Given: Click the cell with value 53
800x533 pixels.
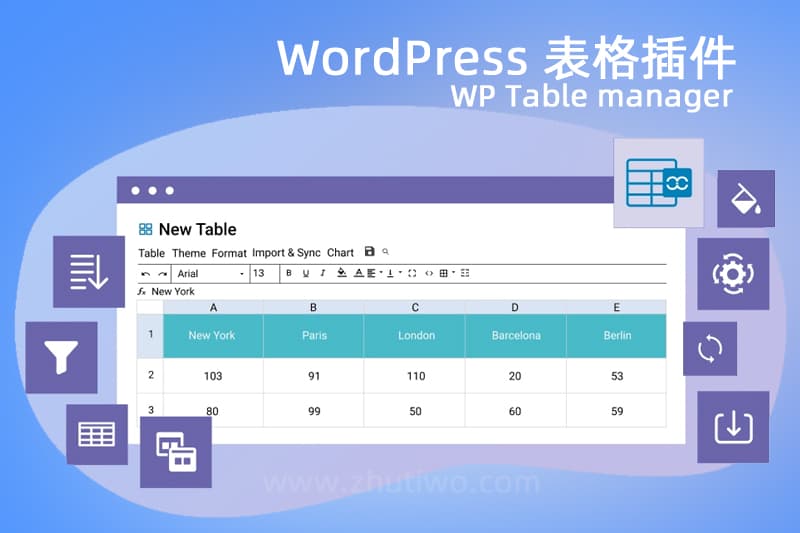Looking at the screenshot, I should 616,376.
